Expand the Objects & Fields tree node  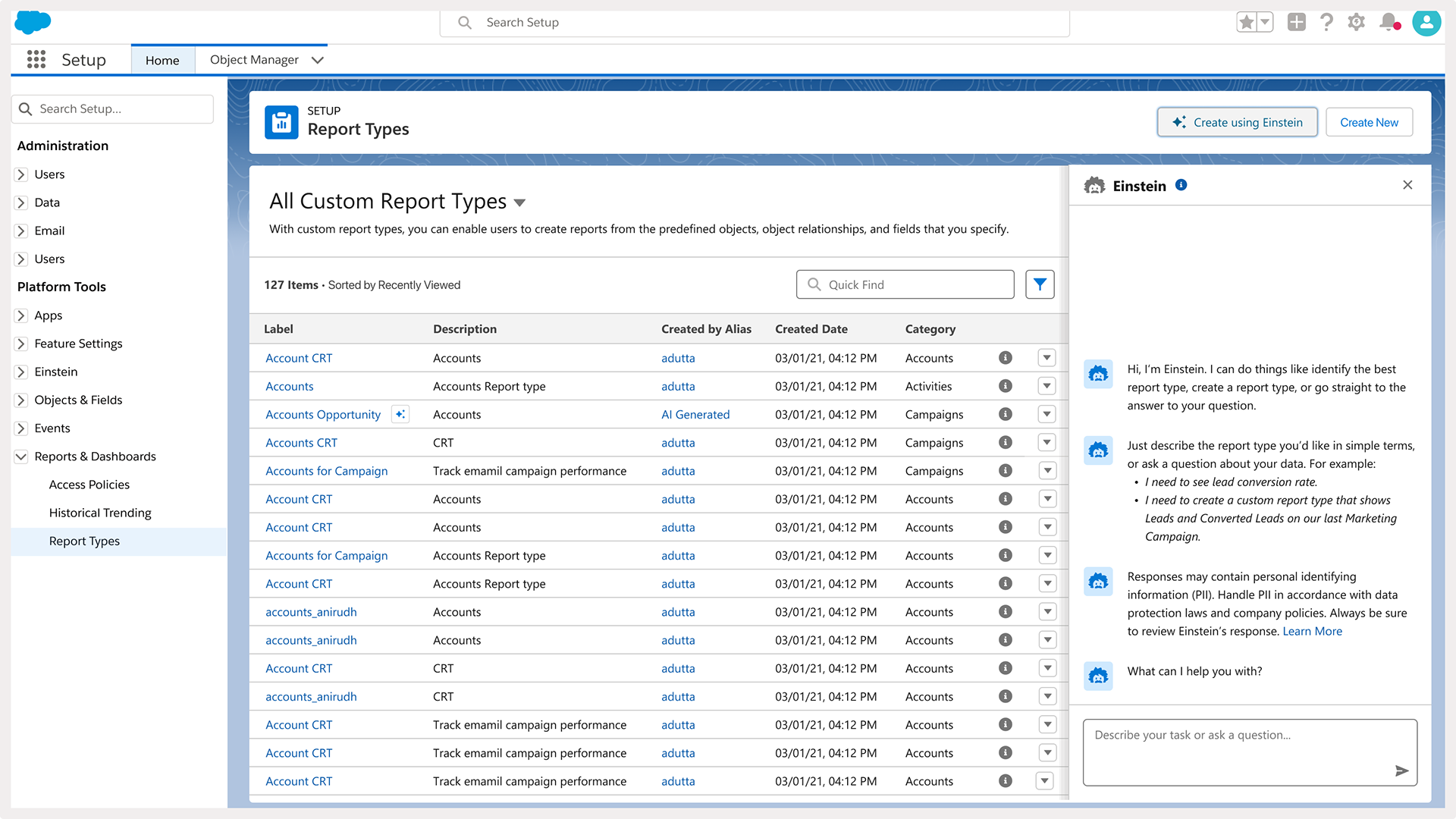click(x=21, y=400)
